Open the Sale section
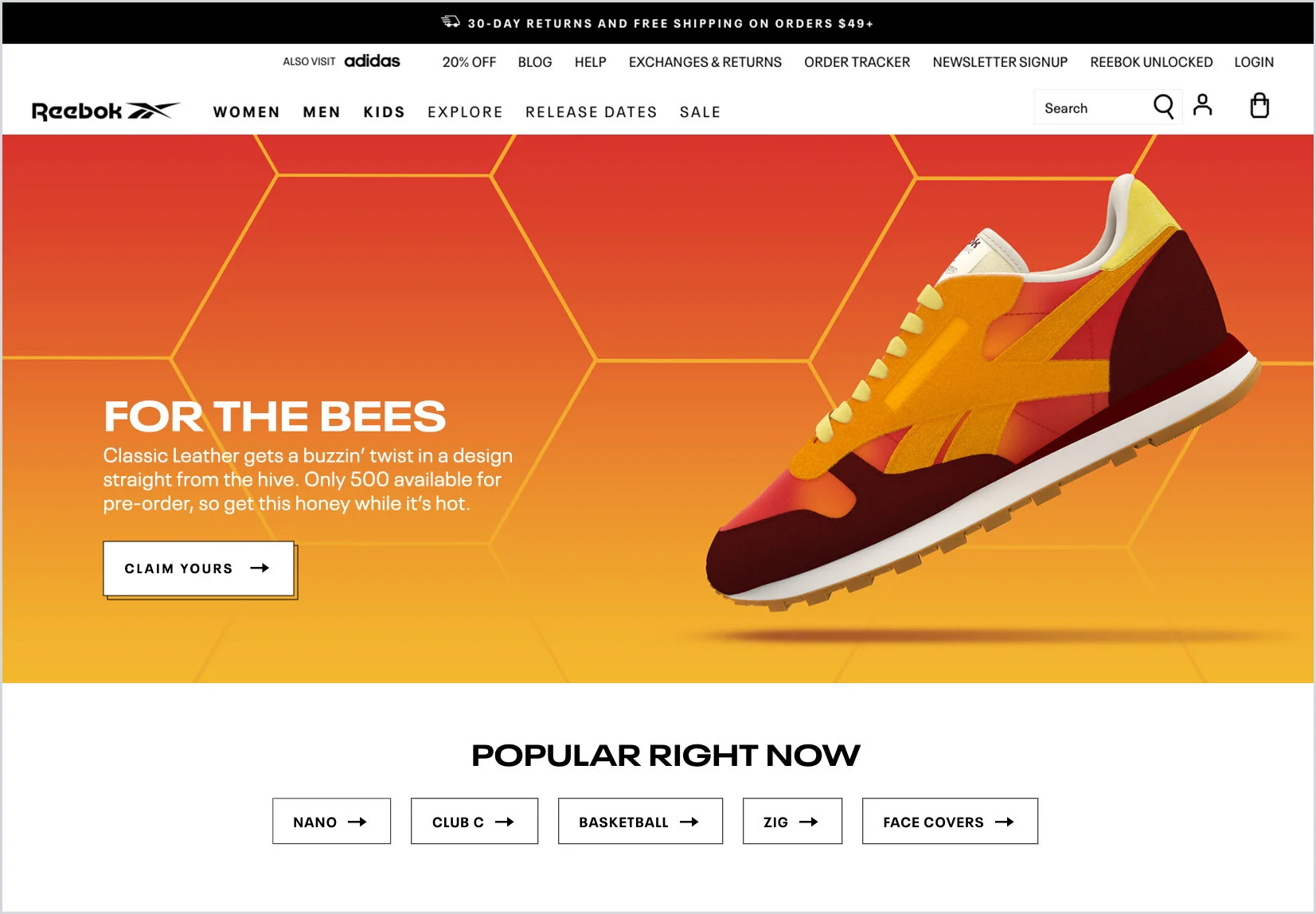 701,112
